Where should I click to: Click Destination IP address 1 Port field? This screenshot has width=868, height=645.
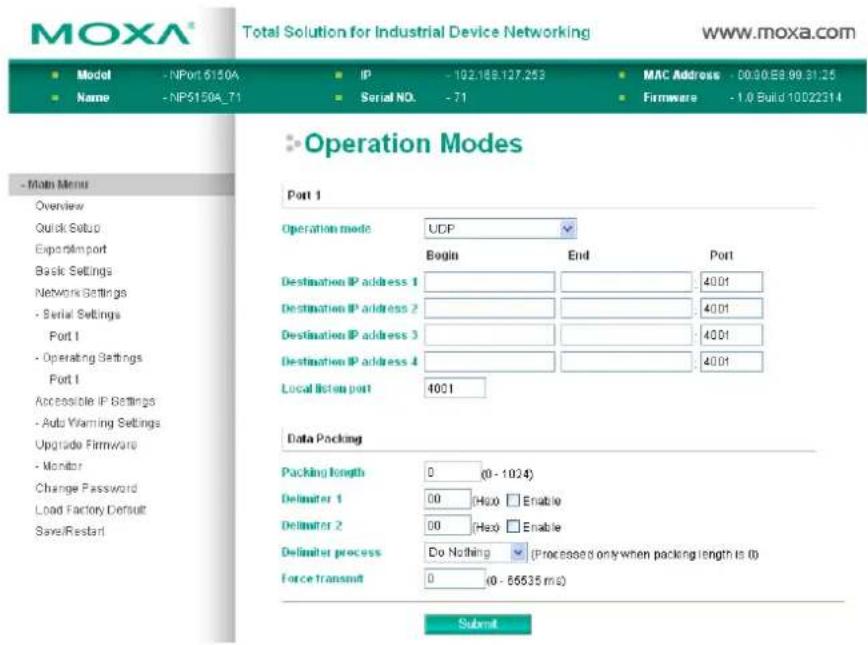pyautogui.click(x=731, y=282)
